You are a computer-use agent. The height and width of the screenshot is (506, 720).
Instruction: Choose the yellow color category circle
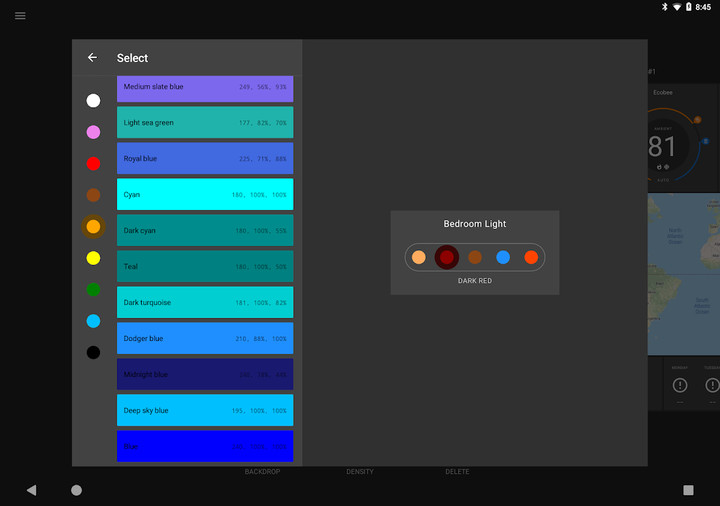[93, 258]
